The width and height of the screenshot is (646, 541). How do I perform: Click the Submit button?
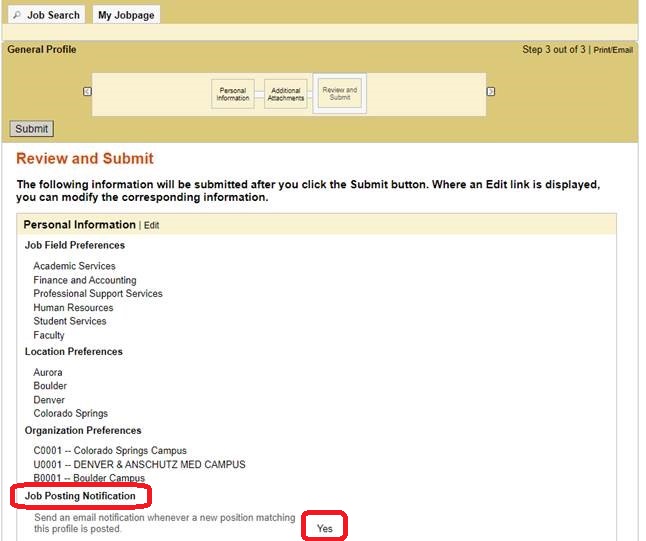32,129
